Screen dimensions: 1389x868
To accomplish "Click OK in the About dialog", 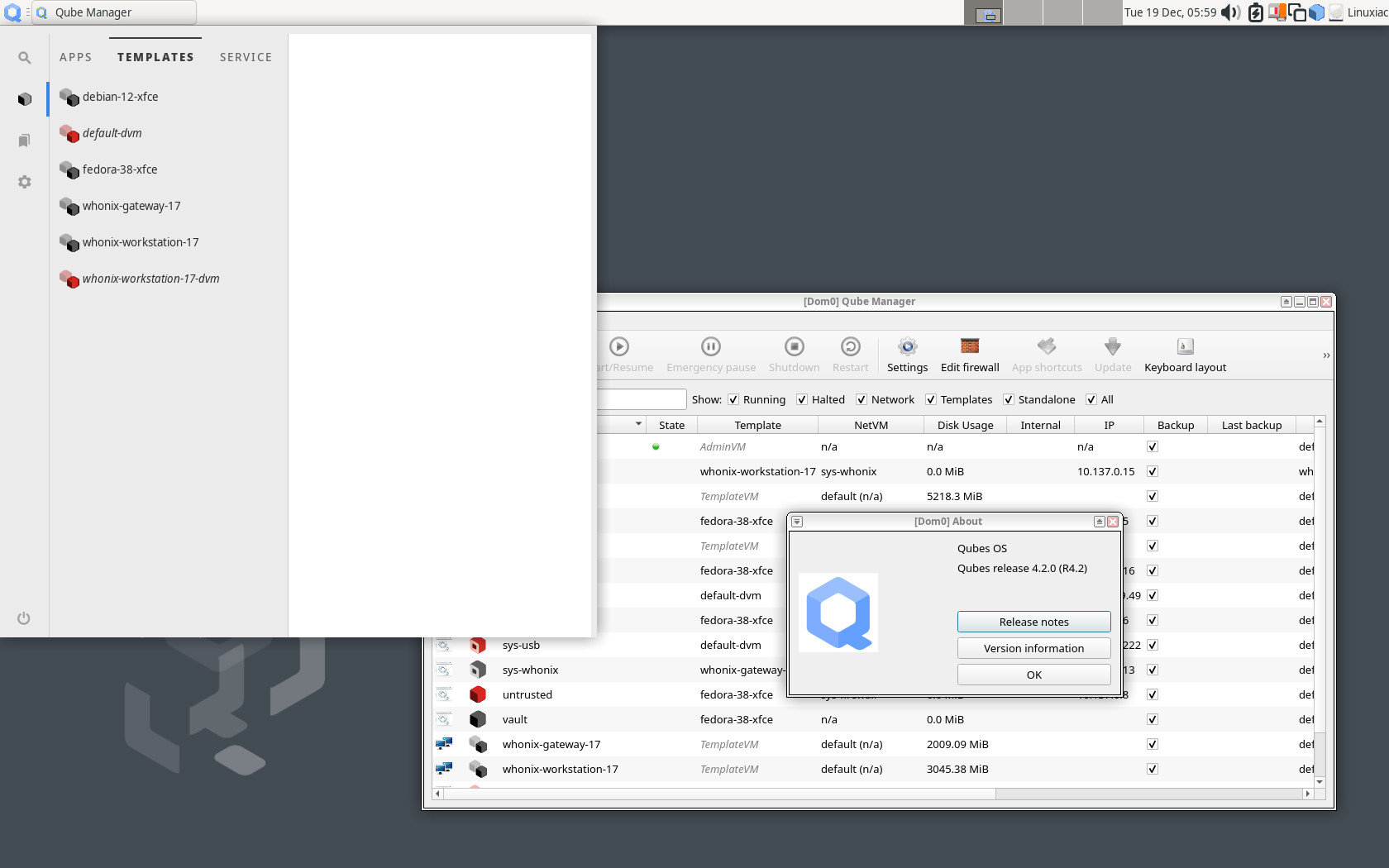I will tap(1033, 675).
